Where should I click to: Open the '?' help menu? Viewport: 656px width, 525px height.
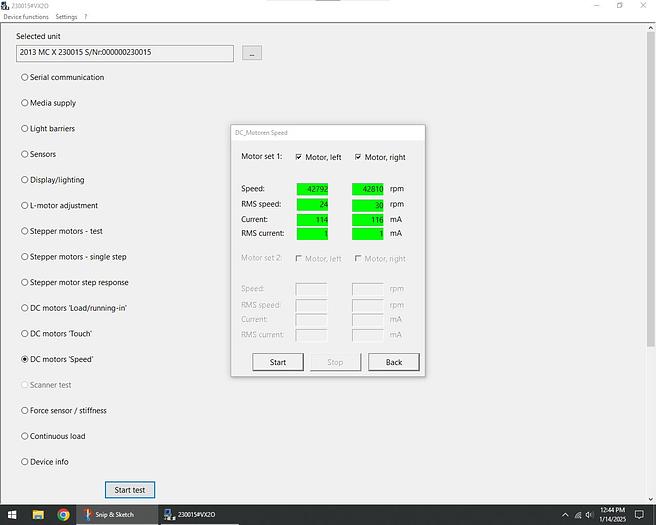coord(85,17)
